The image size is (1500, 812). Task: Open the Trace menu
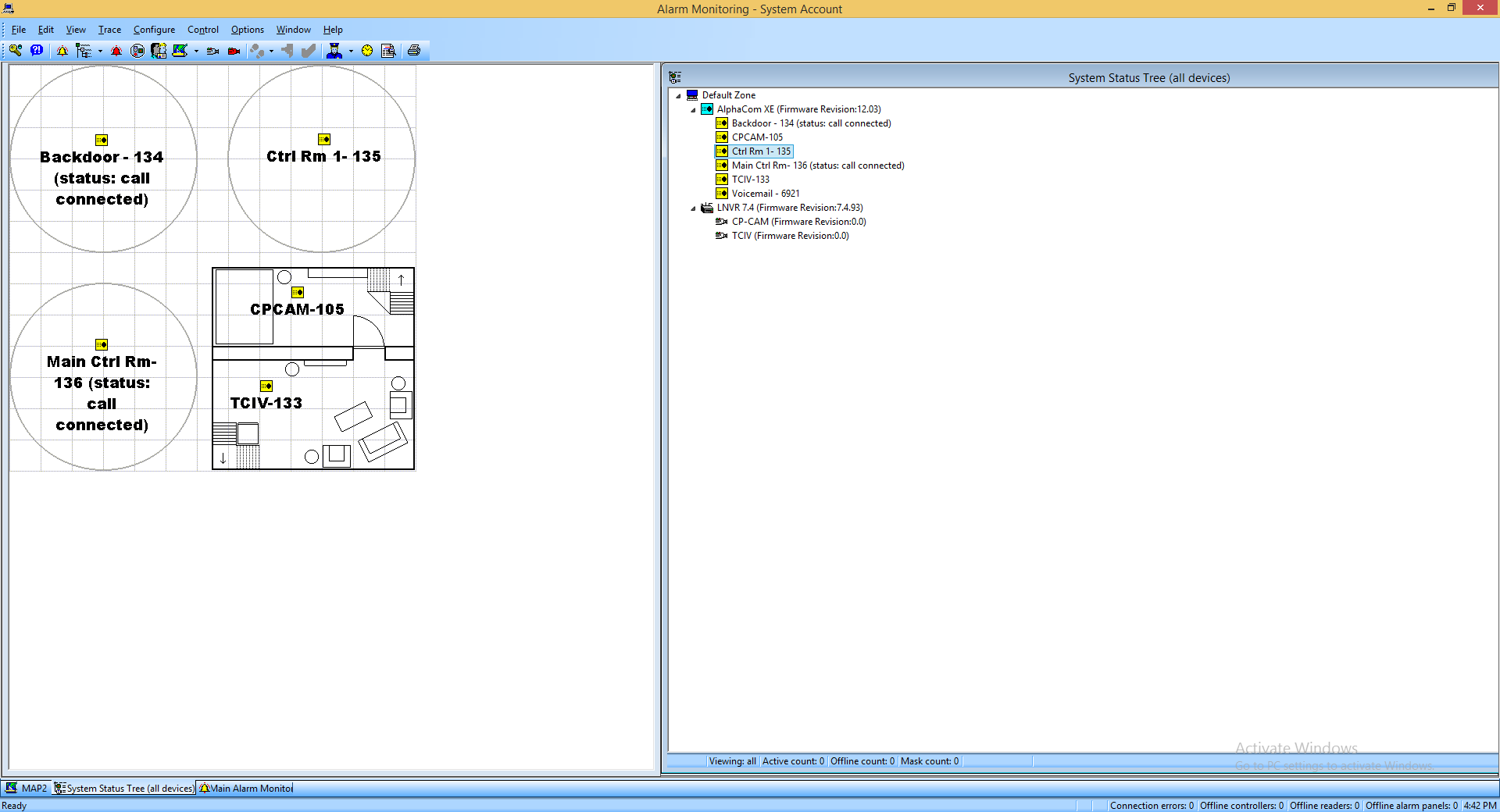(x=109, y=30)
